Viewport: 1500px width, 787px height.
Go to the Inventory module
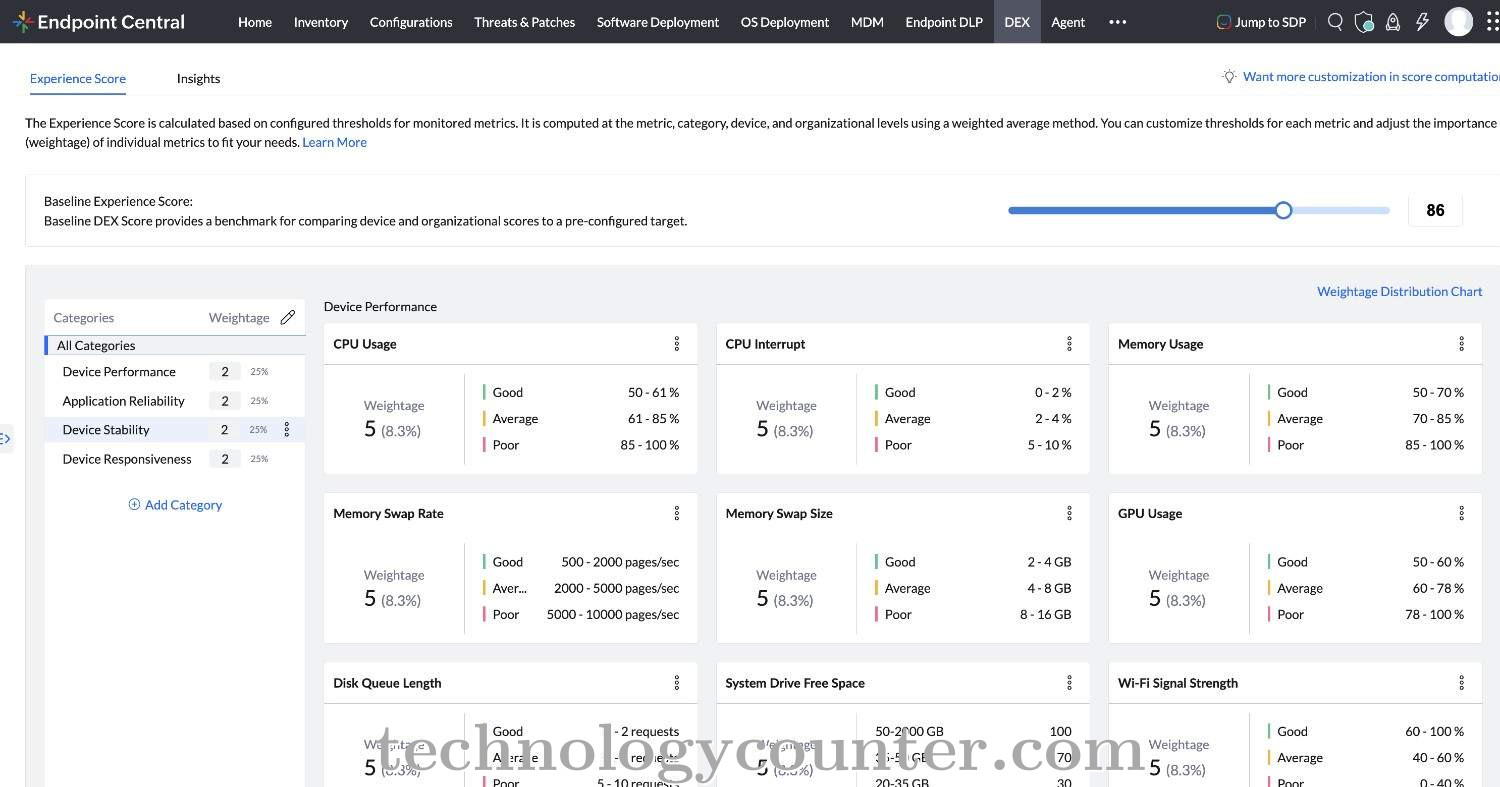coord(321,22)
